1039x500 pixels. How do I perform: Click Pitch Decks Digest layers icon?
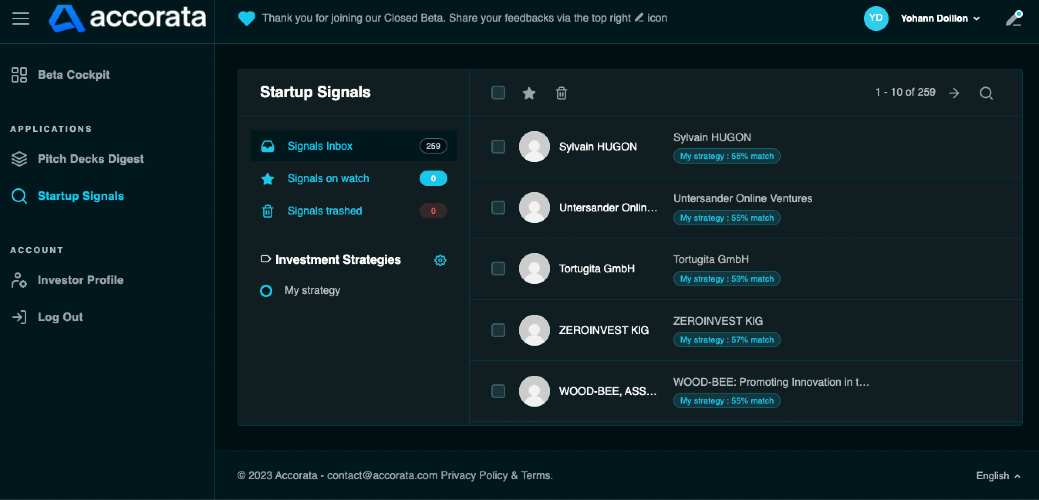pos(19,159)
